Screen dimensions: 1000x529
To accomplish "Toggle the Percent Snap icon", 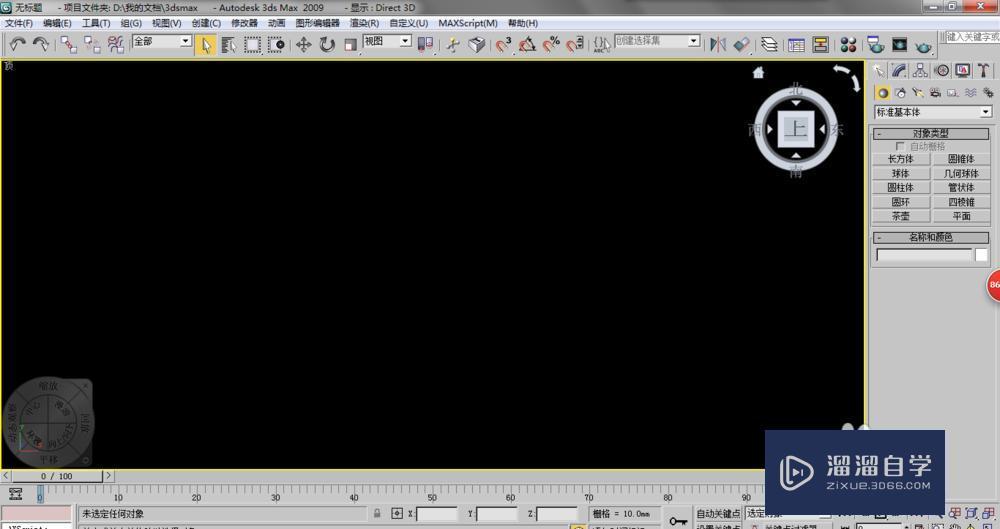I will click(551, 45).
